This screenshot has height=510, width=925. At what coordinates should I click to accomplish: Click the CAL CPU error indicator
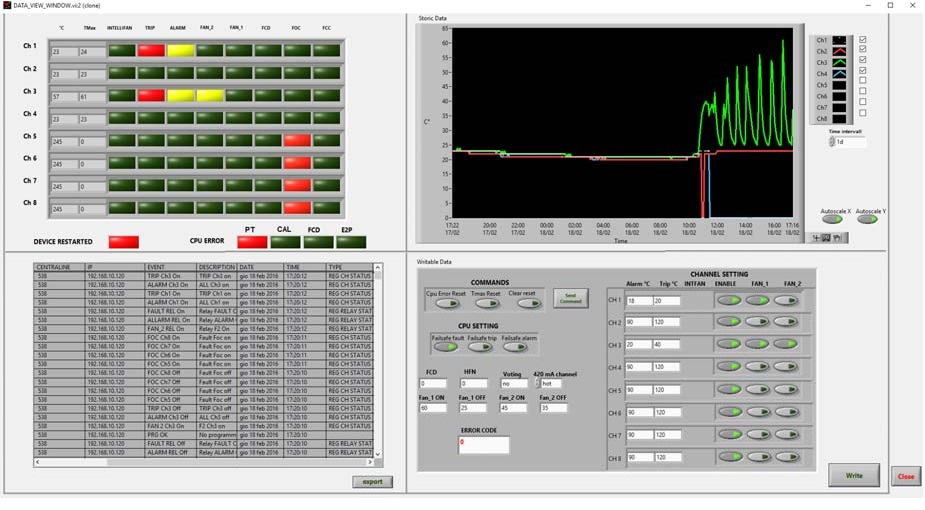(x=286, y=242)
